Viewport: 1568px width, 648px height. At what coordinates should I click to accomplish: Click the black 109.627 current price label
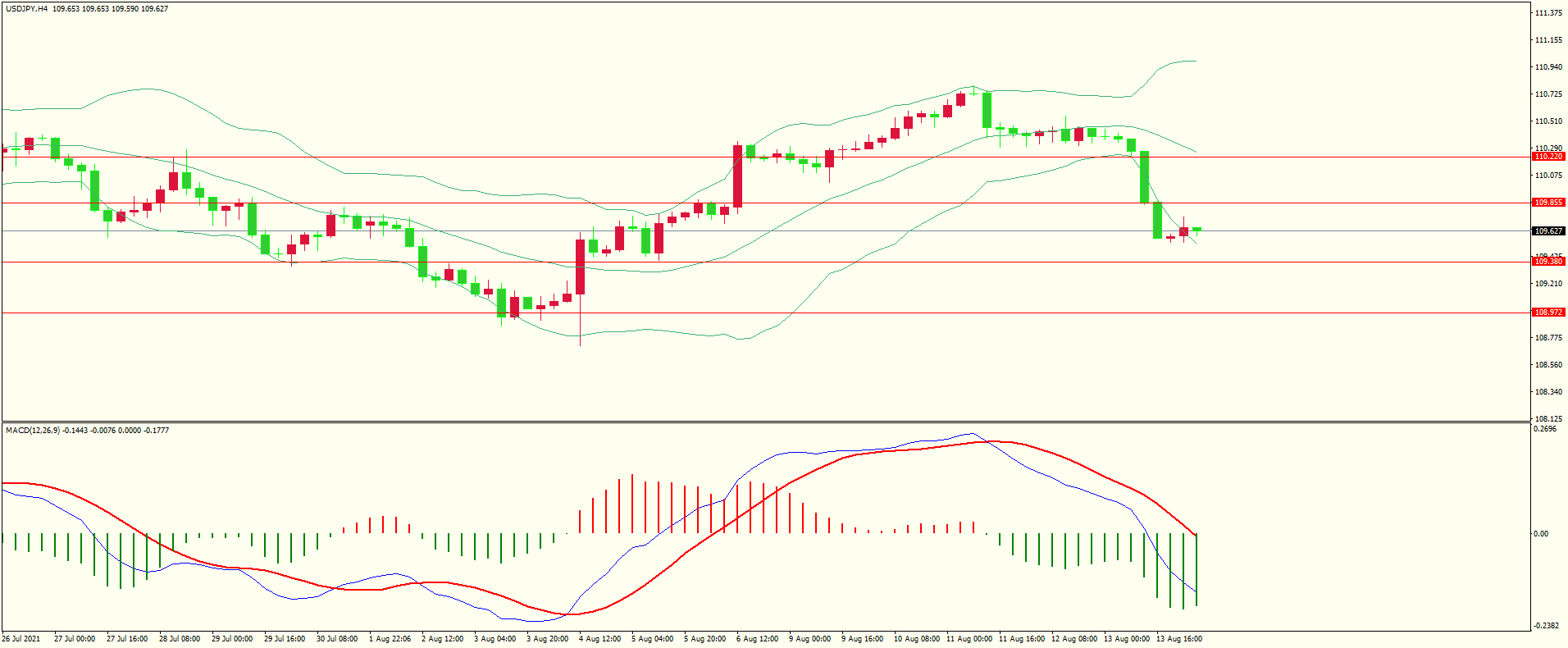coord(1548,231)
